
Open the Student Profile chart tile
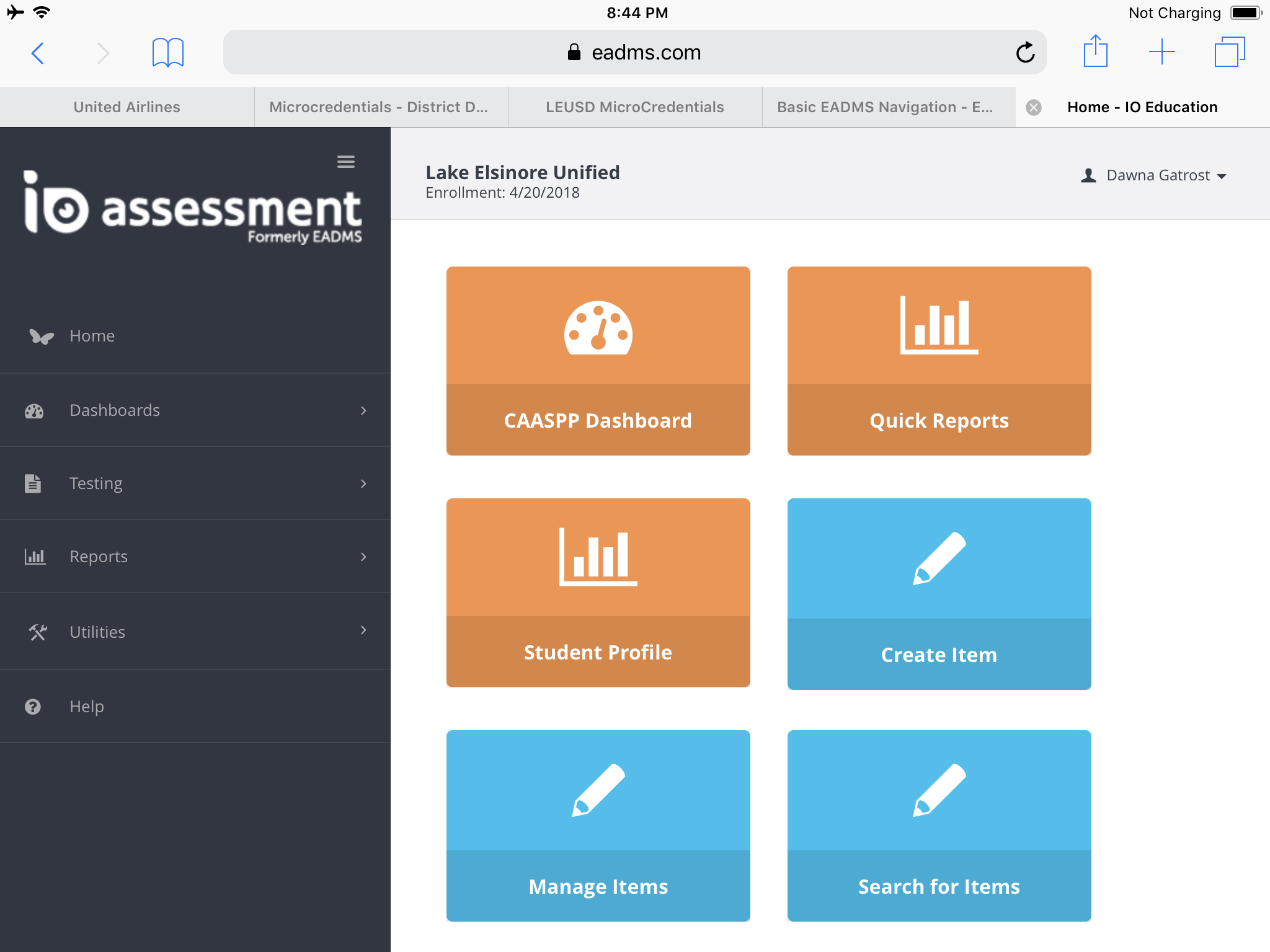(598, 593)
